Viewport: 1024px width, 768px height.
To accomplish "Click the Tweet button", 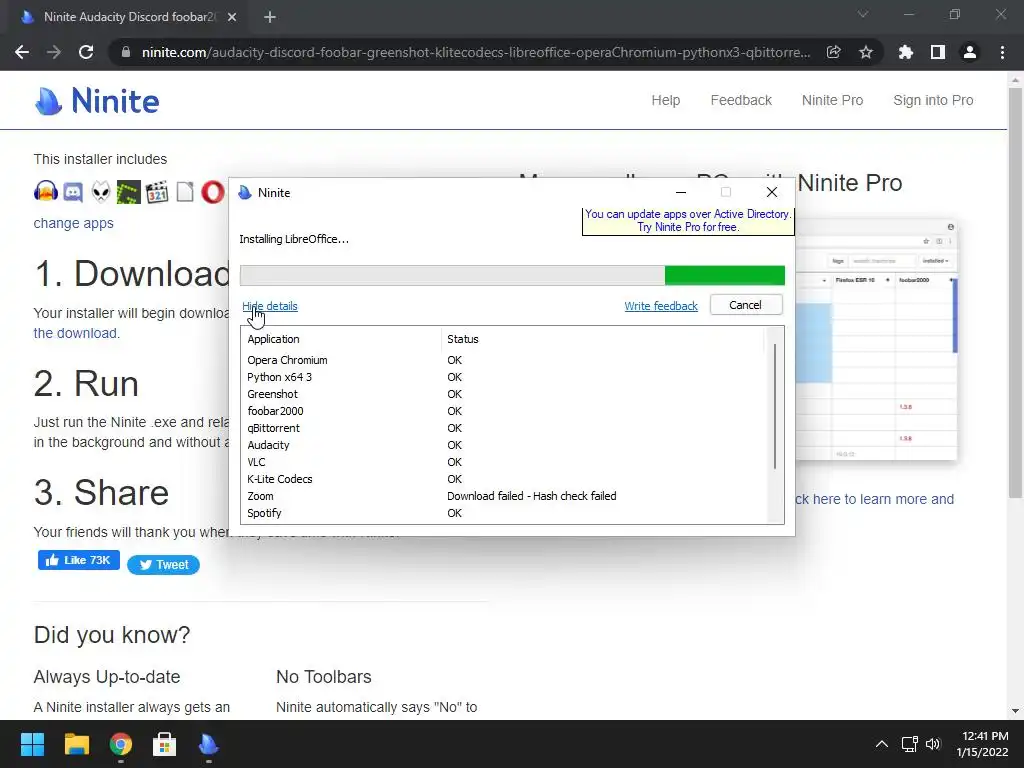I will click(163, 565).
